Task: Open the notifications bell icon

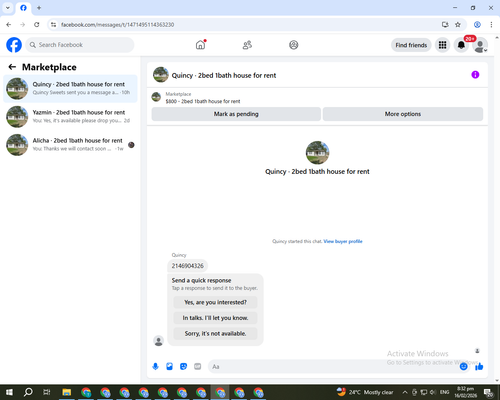Action: click(x=461, y=45)
